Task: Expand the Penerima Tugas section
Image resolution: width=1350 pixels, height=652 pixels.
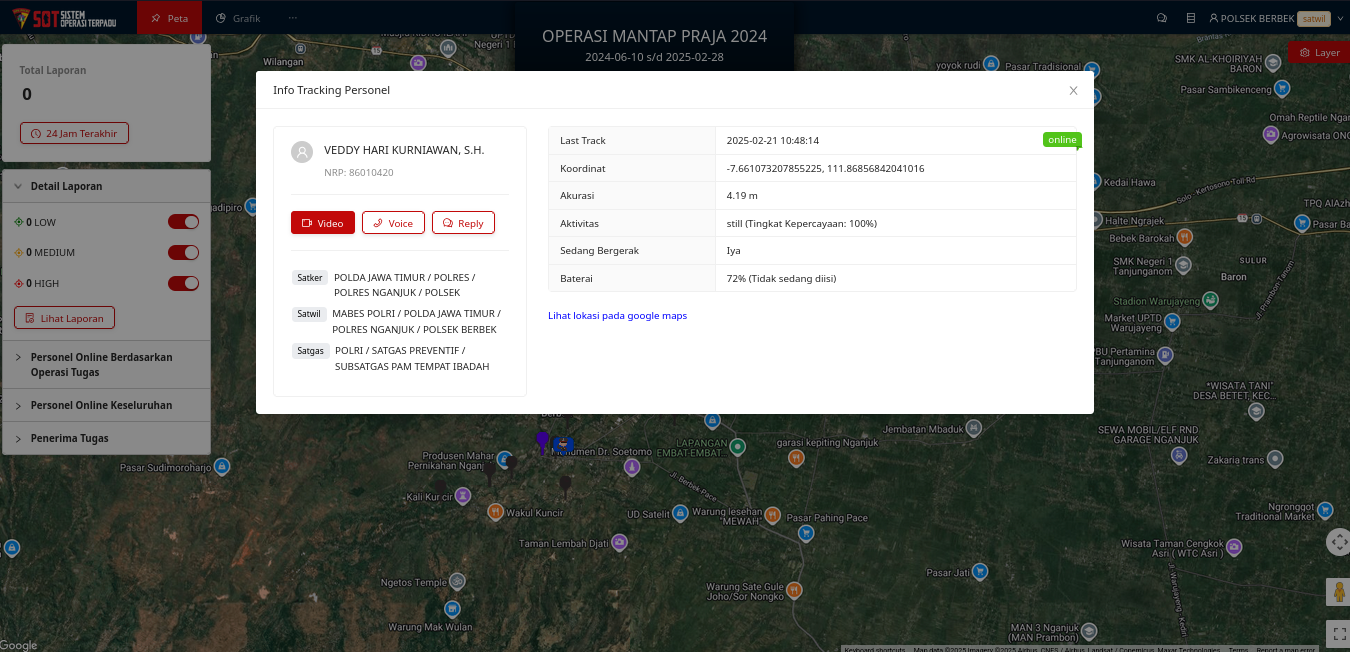Action: pos(69,439)
